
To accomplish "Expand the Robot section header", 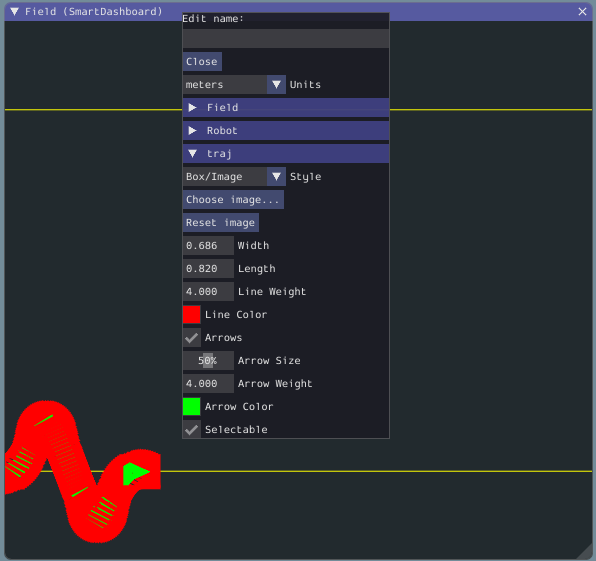I will point(285,131).
